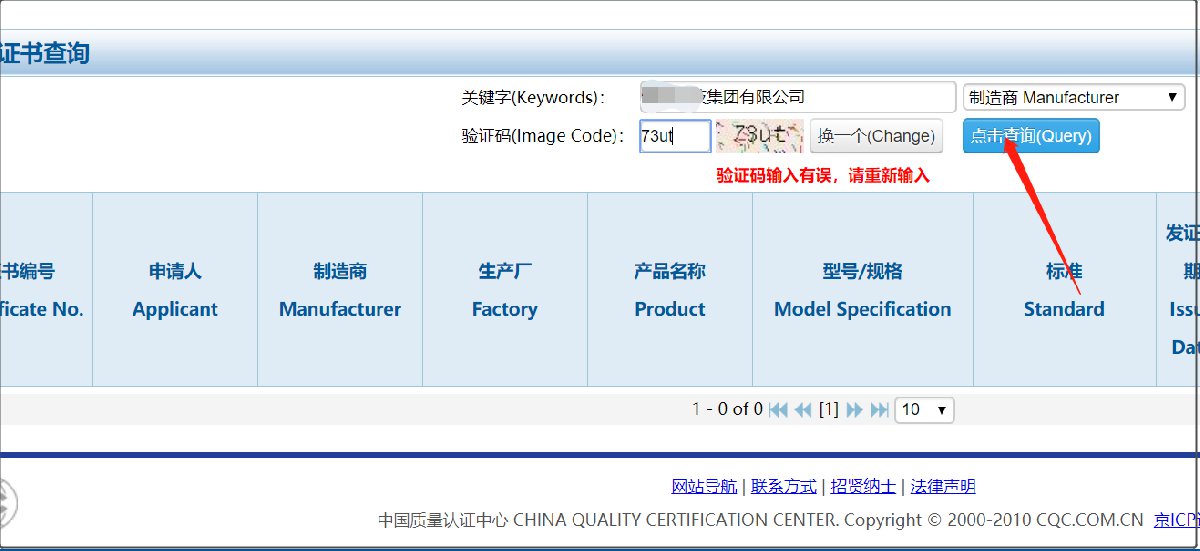Go to first page of results
Image resolution: width=1200 pixels, height=551 pixels.
[x=778, y=409]
